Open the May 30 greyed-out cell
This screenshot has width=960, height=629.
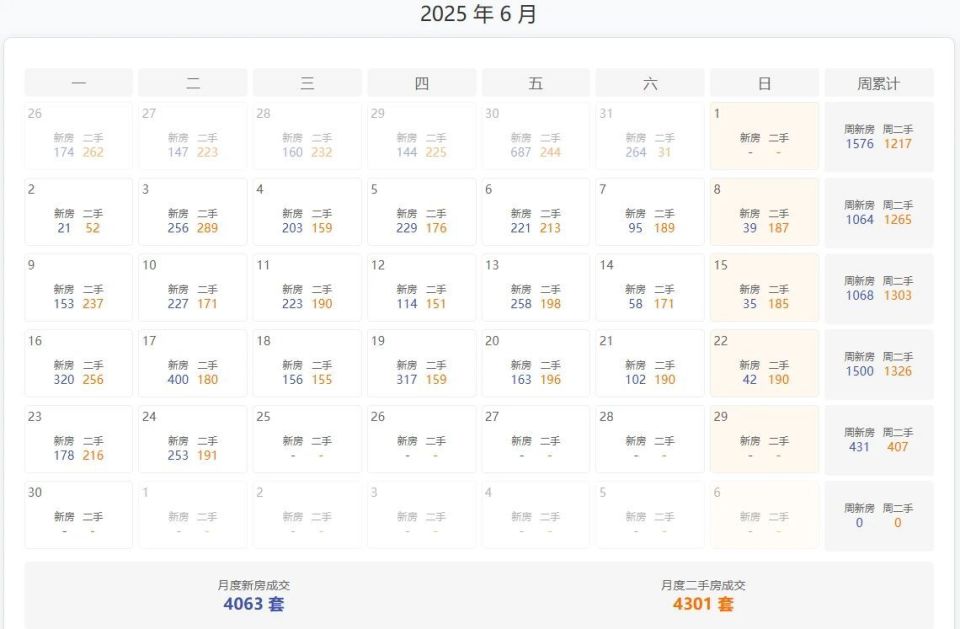tap(536, 136)
